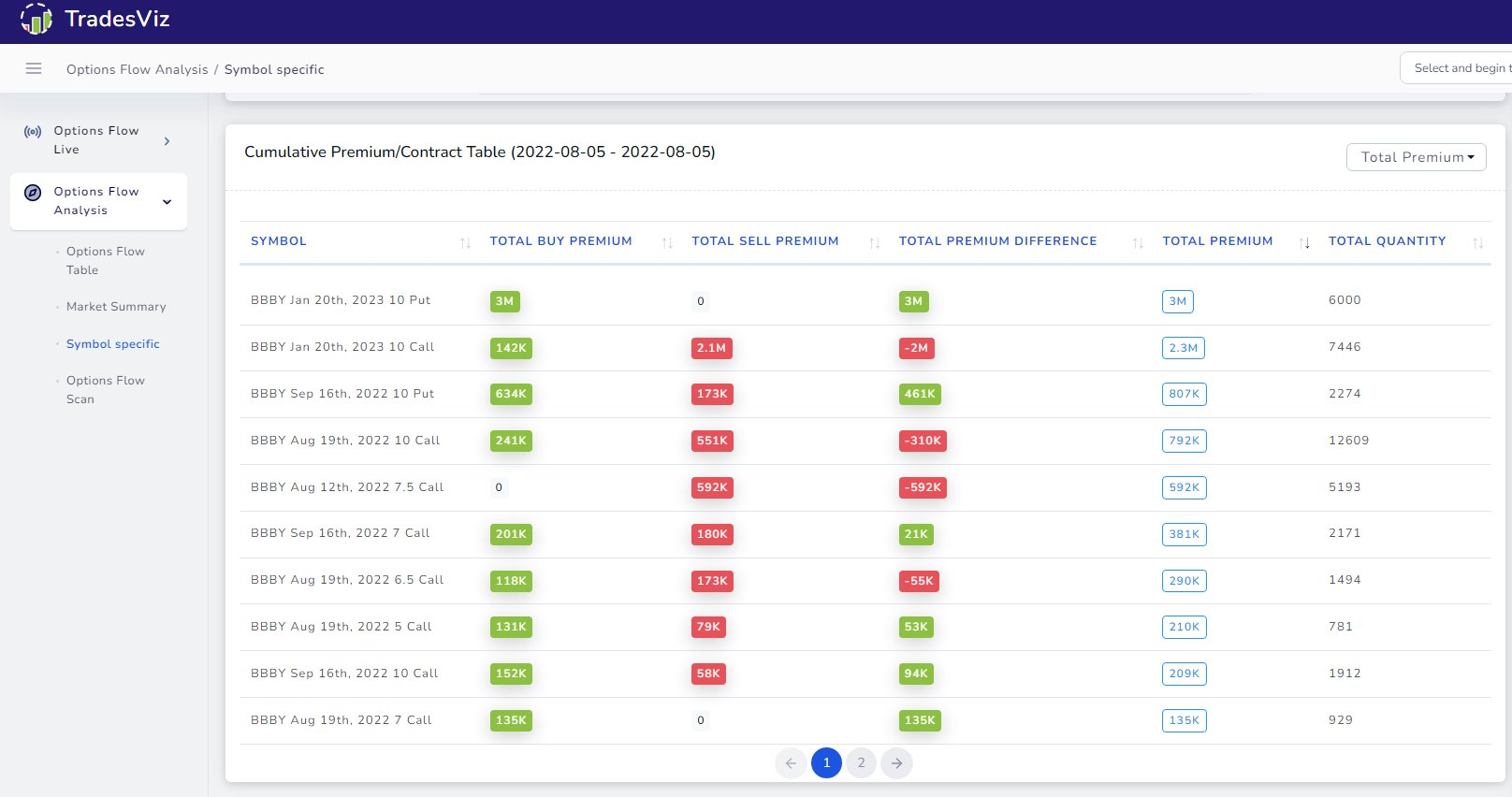Select BBBY Sep 16th, 2022 10 Put row
This screenshot has width=1512, height=797.
[x=865, y=394]
